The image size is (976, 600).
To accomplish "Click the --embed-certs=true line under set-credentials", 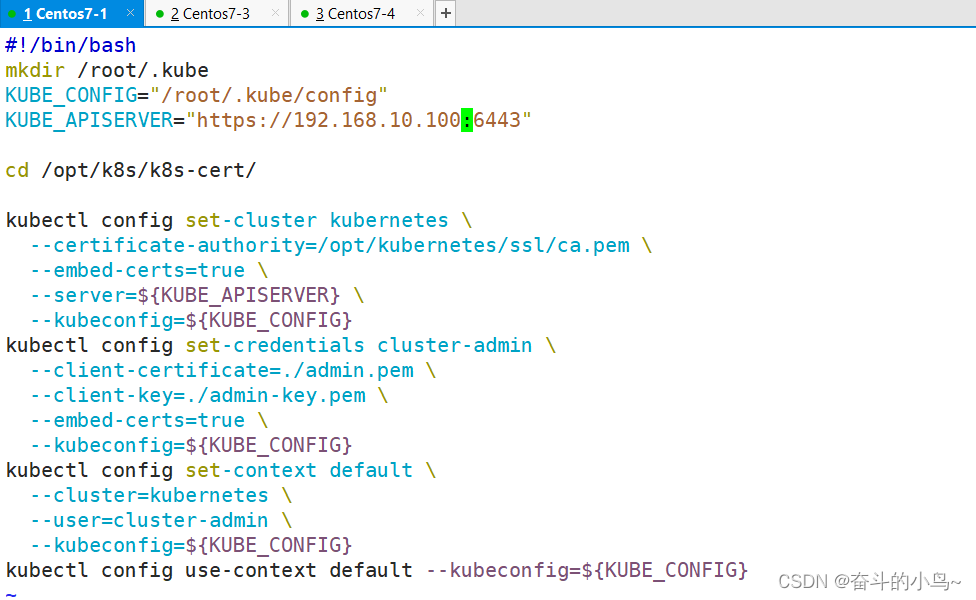I will 149,420.
